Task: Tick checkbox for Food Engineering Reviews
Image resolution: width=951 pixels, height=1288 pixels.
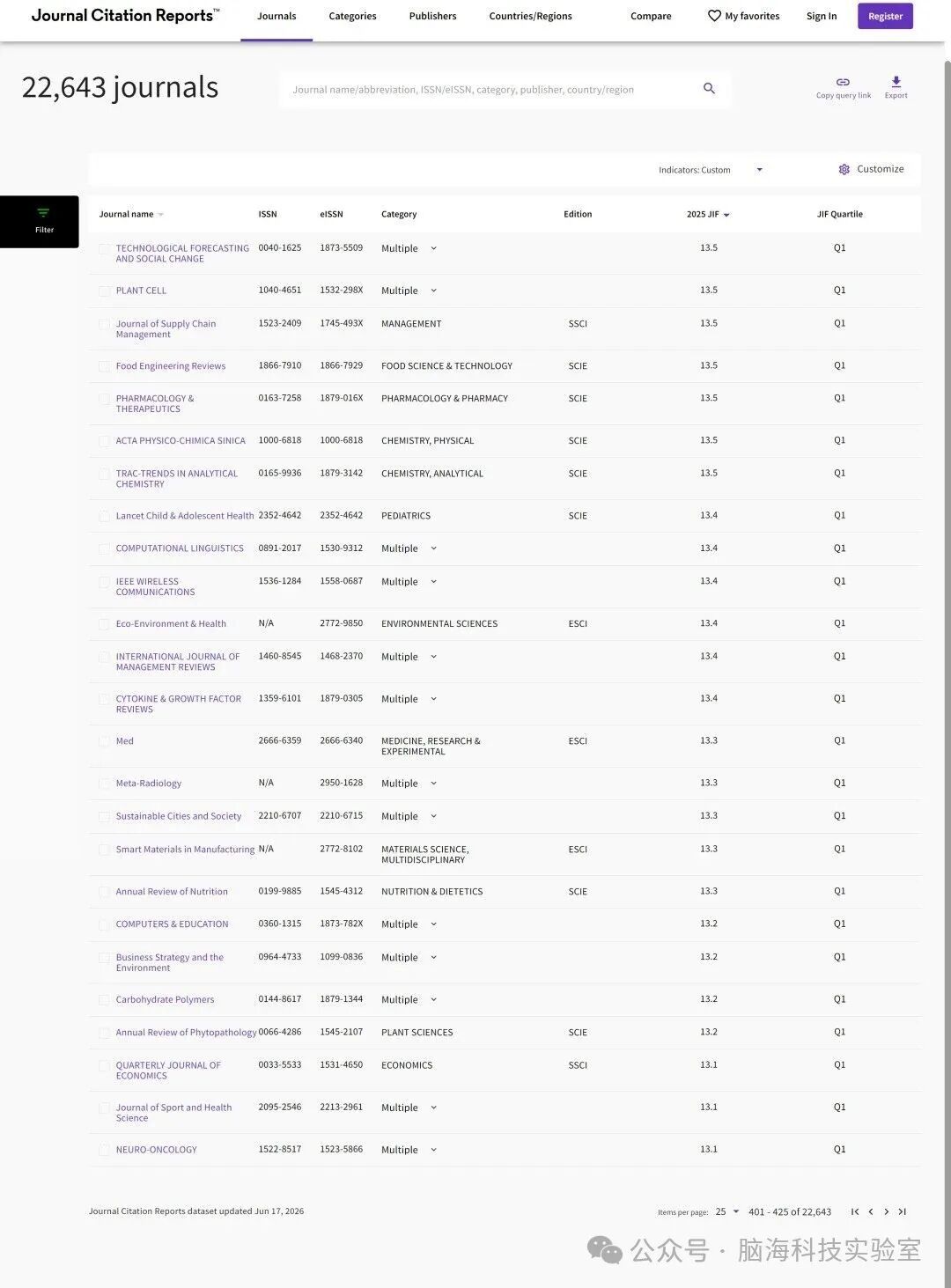Action: pos(104,367)
